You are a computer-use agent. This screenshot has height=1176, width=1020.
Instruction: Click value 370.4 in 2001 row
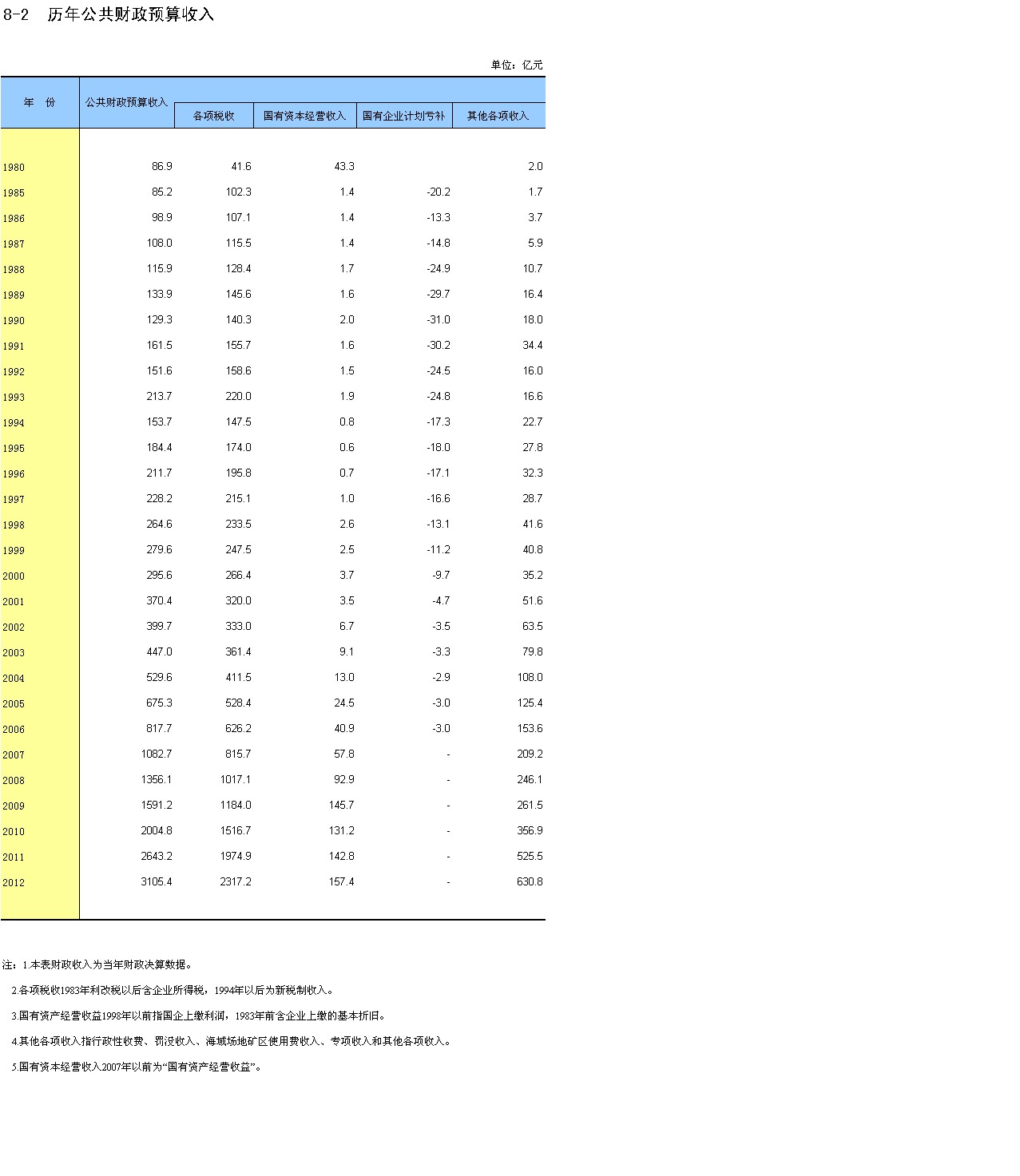coord(160,601)
